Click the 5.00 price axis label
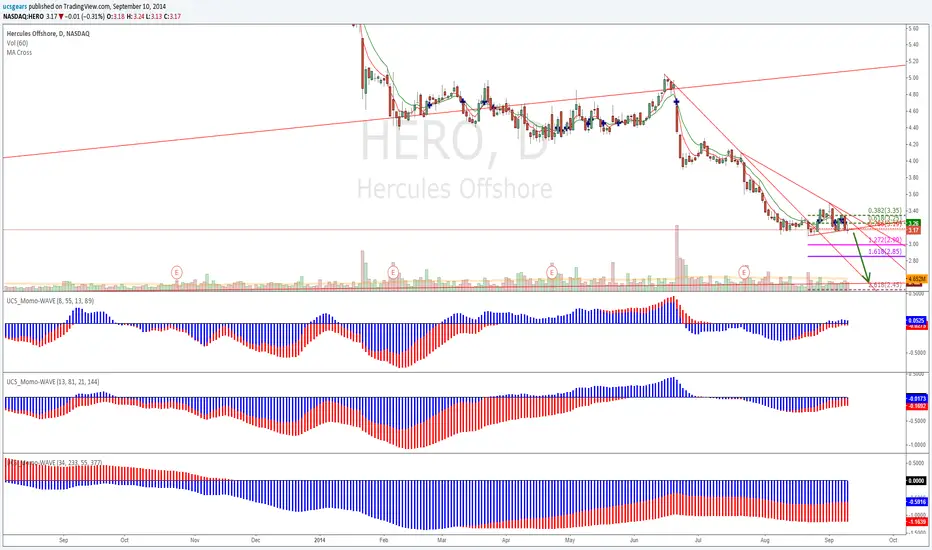The image size is (932, 550). (912, 78)
